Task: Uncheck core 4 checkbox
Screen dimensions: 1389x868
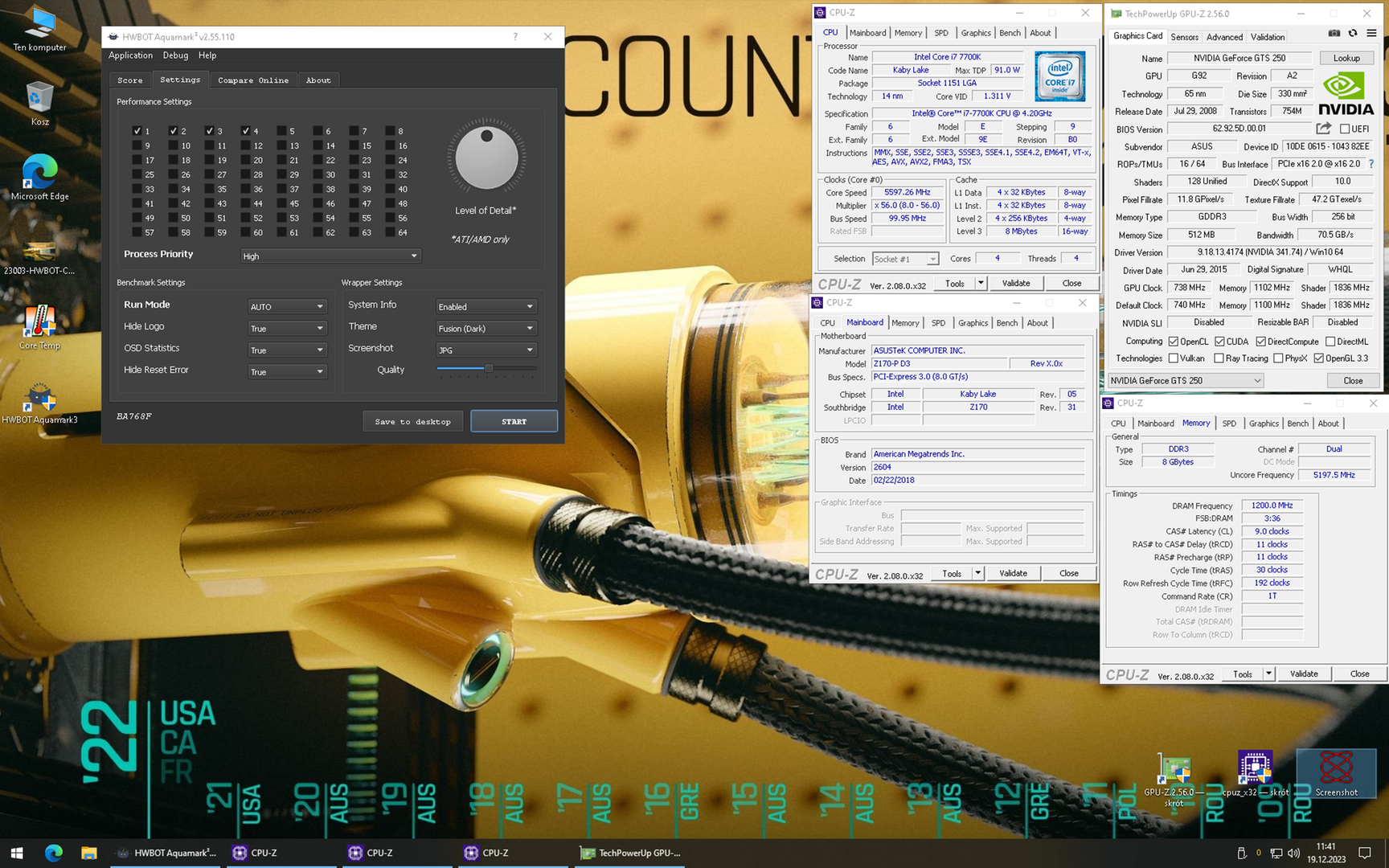Action: click(246, 131)
